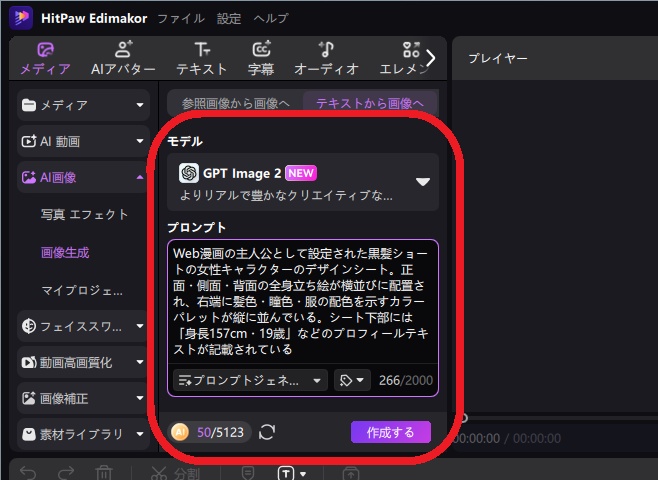Viewport: 658px width, 480px height.
Task: Click the メディア folder icon in sidebar
Action: [29, 105]
